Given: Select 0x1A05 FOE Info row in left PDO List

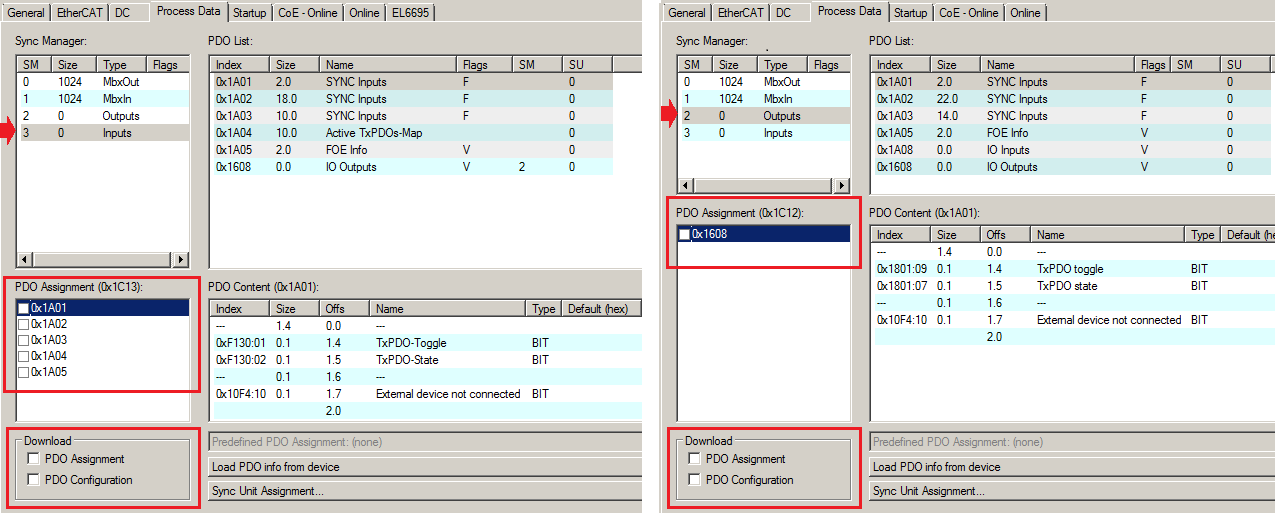Looking at the screenshot, I should pyautogui.click(x=411, y=150).
